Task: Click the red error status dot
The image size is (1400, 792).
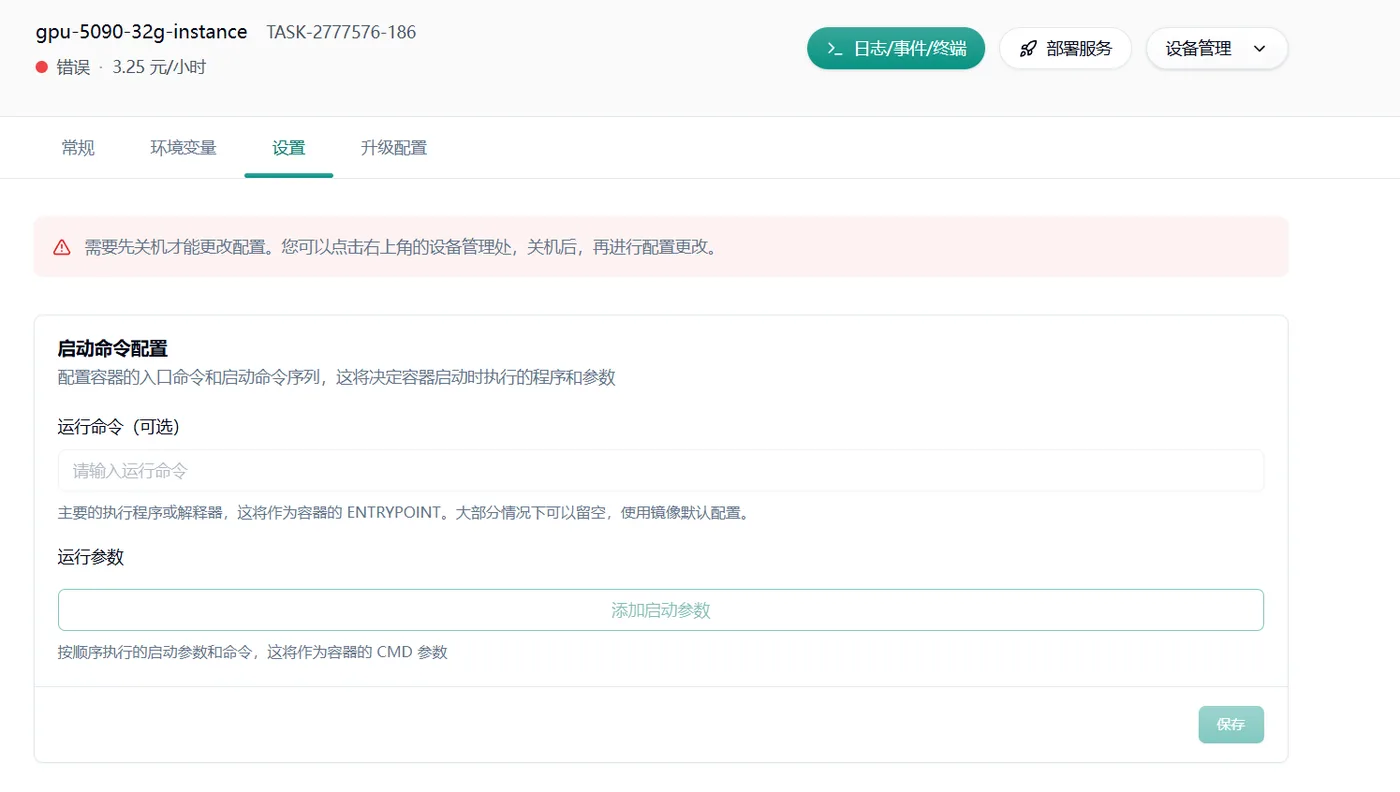Action: (x=42, y=67)
